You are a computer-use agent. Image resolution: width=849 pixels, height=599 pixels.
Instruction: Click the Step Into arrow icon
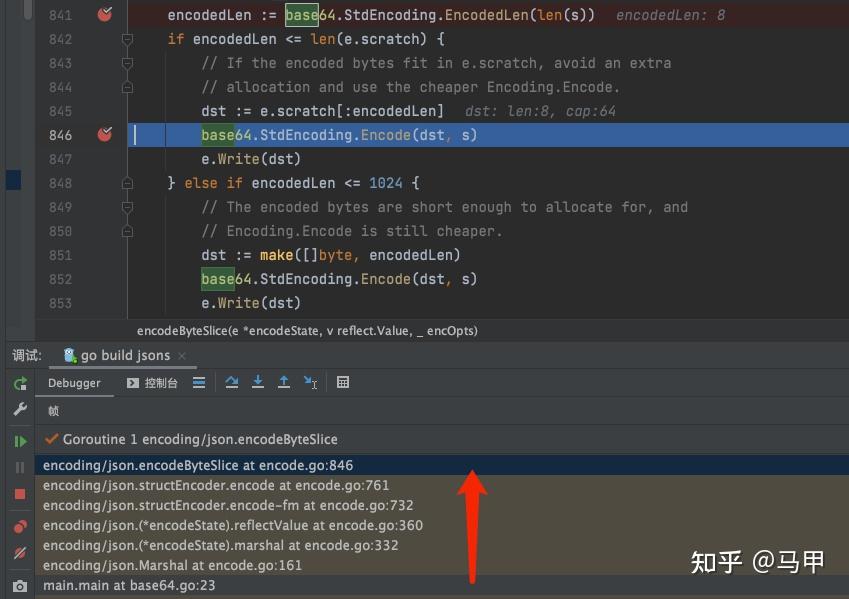(258, 382)
